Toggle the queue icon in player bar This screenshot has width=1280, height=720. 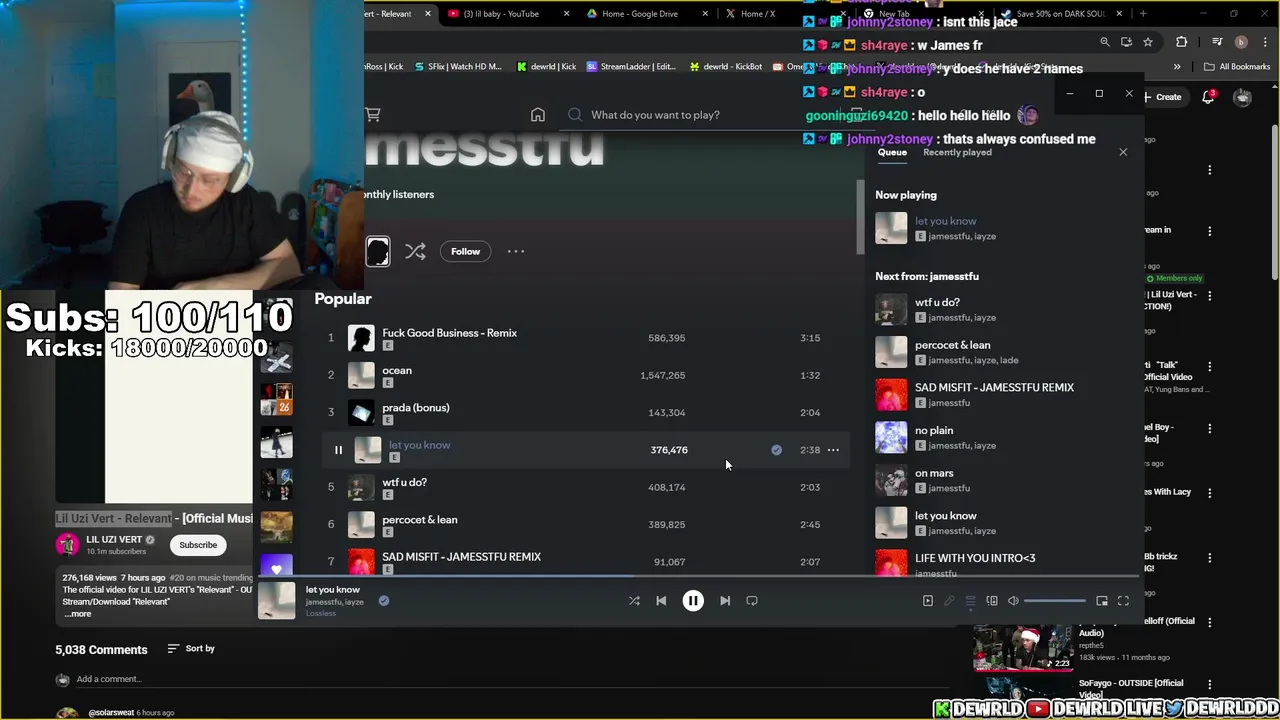tap(970, 601)
